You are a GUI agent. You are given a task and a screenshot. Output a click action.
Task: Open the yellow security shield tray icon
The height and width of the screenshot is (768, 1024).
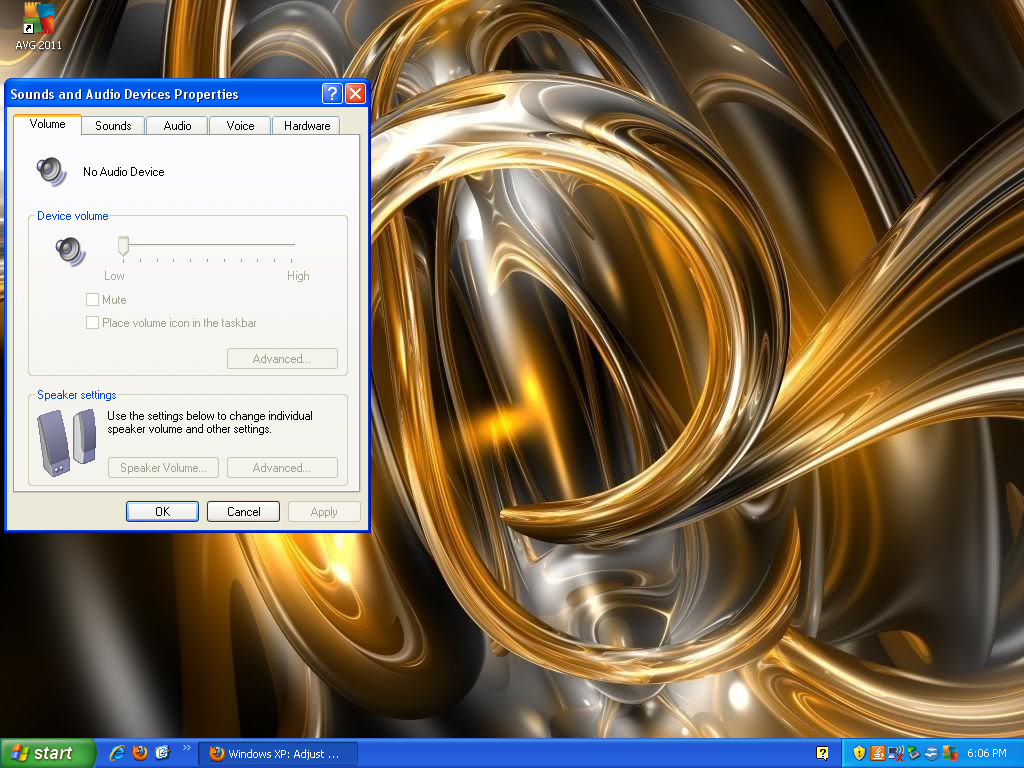point(859,754)
